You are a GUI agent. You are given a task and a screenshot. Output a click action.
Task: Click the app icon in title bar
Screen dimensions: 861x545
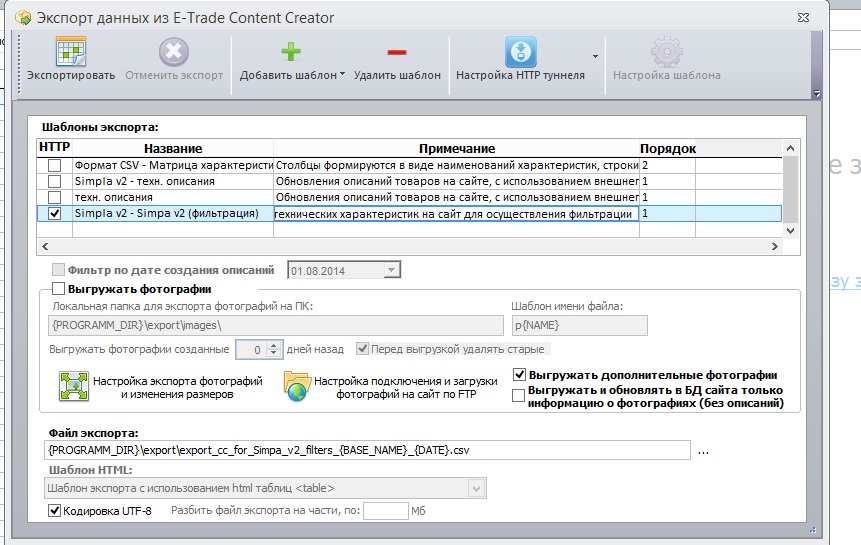pos(23,18)
